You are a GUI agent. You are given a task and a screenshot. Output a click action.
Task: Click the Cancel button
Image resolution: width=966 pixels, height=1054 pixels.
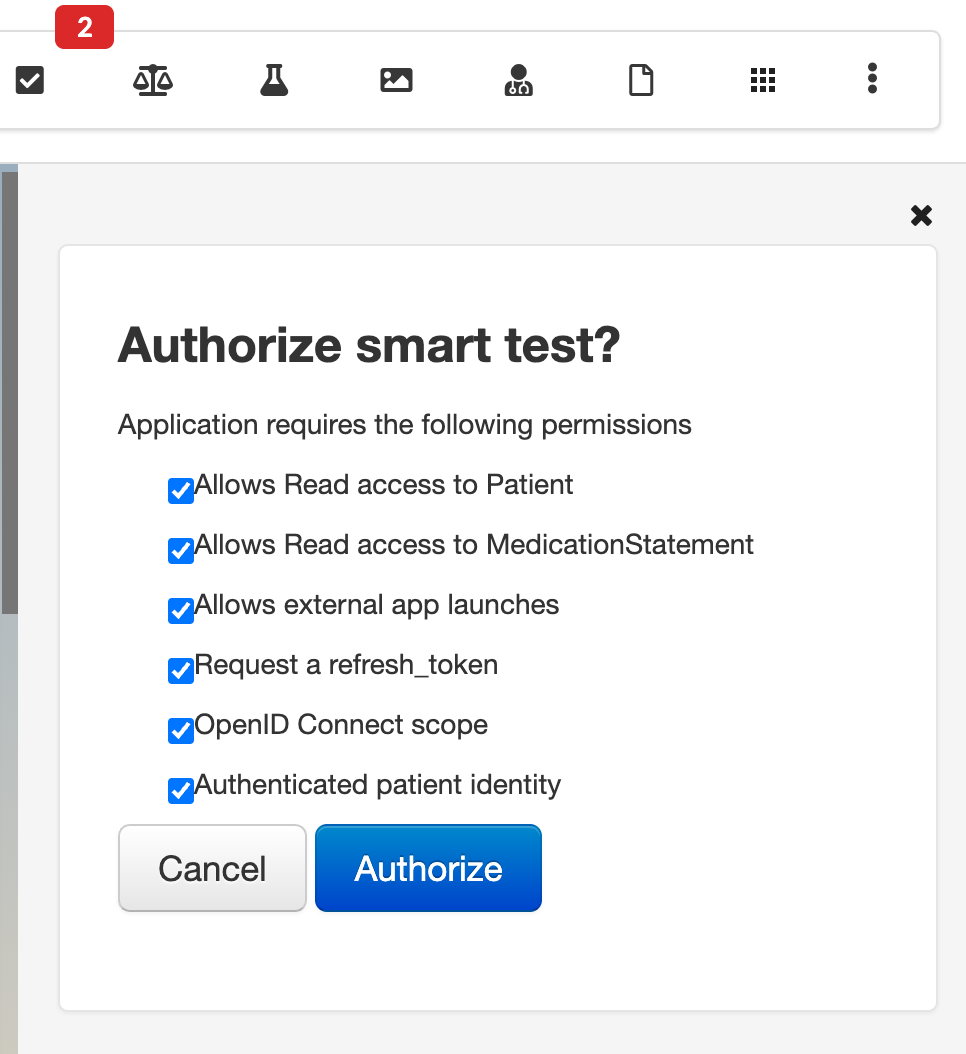(x=212, y=868)
